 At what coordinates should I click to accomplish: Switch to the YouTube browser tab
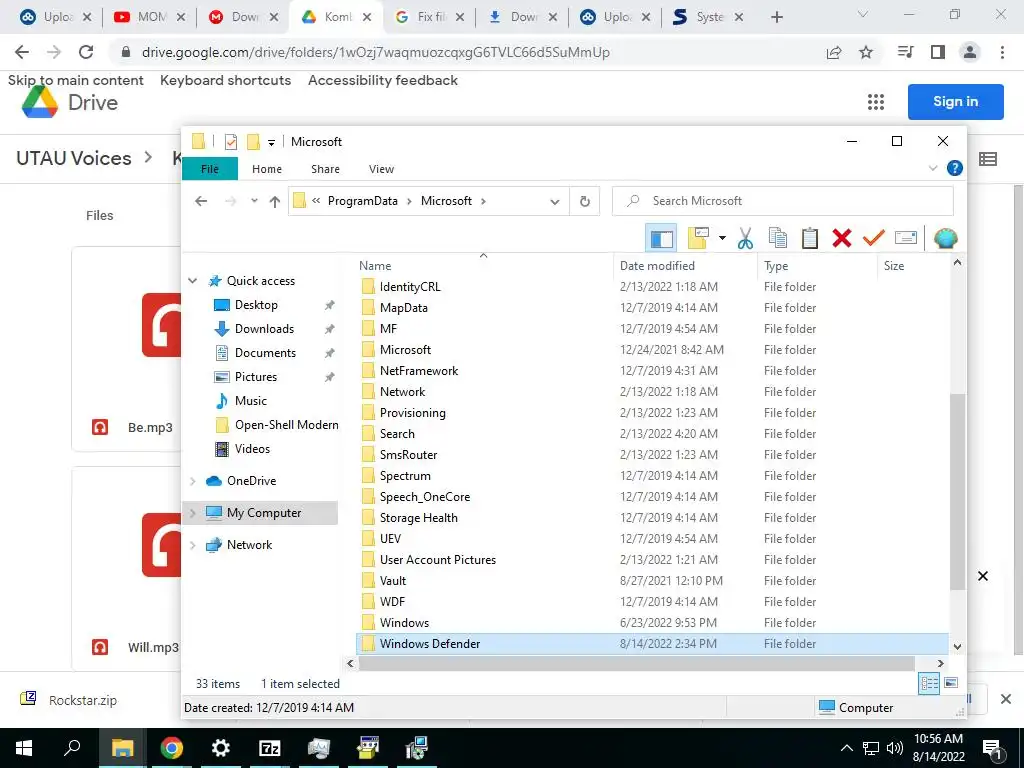(x=149, y=17)
